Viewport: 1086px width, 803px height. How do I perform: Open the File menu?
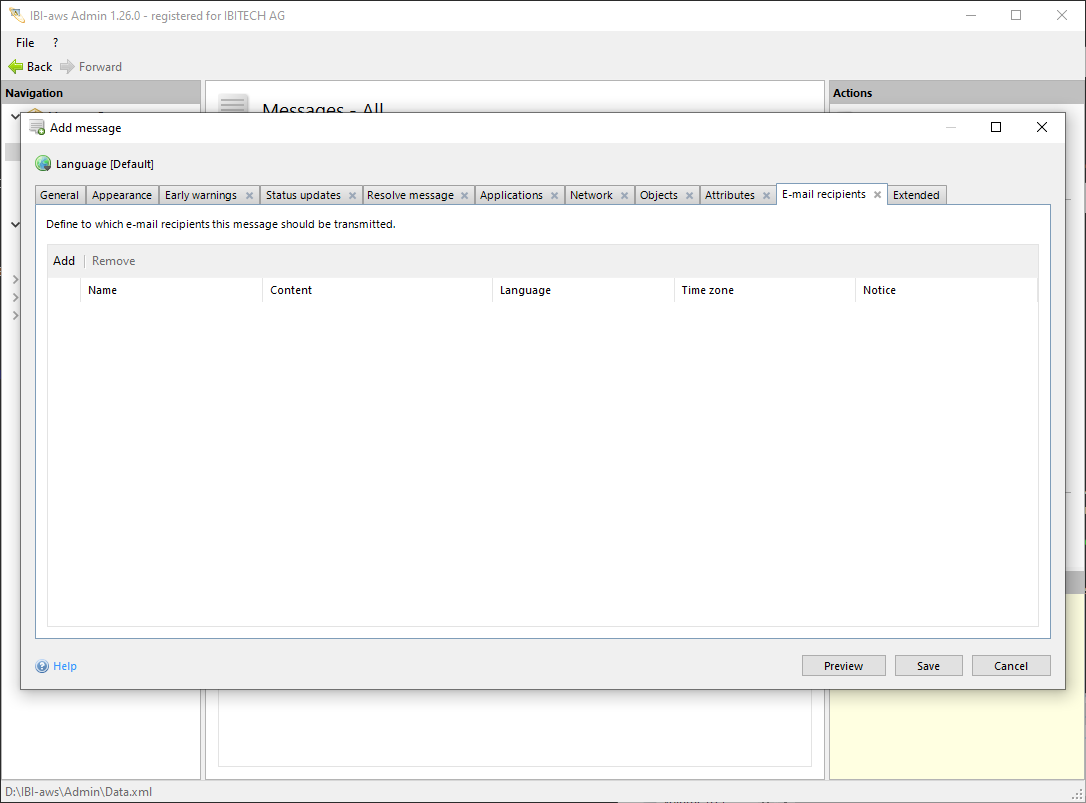(x=25, y=43)
